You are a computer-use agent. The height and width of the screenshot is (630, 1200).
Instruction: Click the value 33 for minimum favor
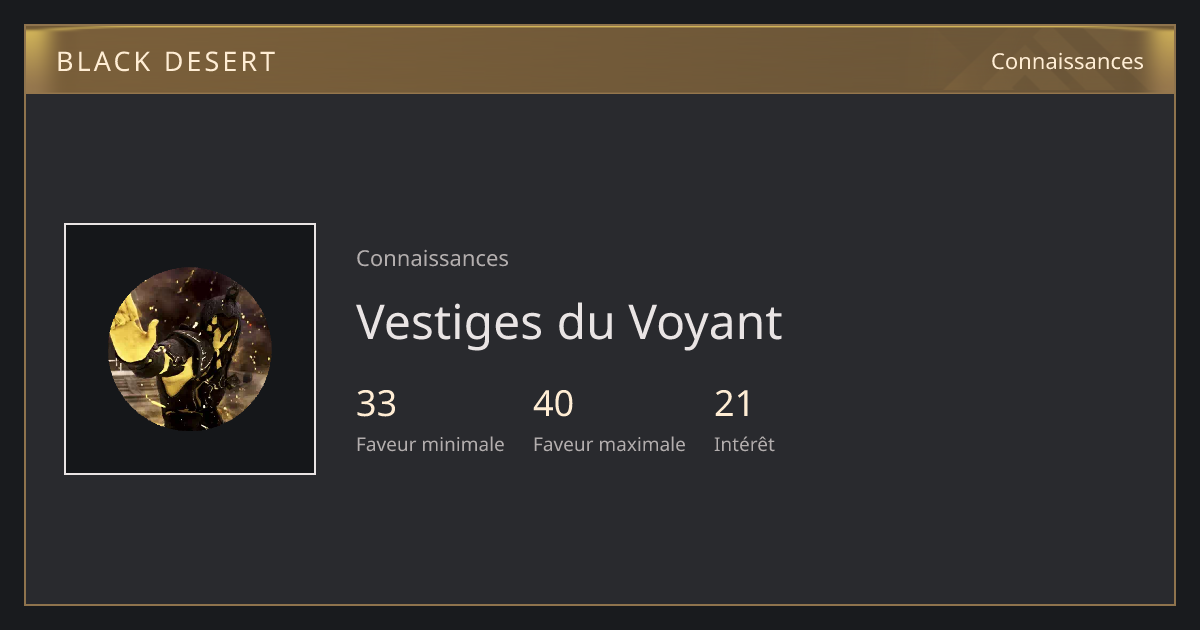click(x=376, y=404)
